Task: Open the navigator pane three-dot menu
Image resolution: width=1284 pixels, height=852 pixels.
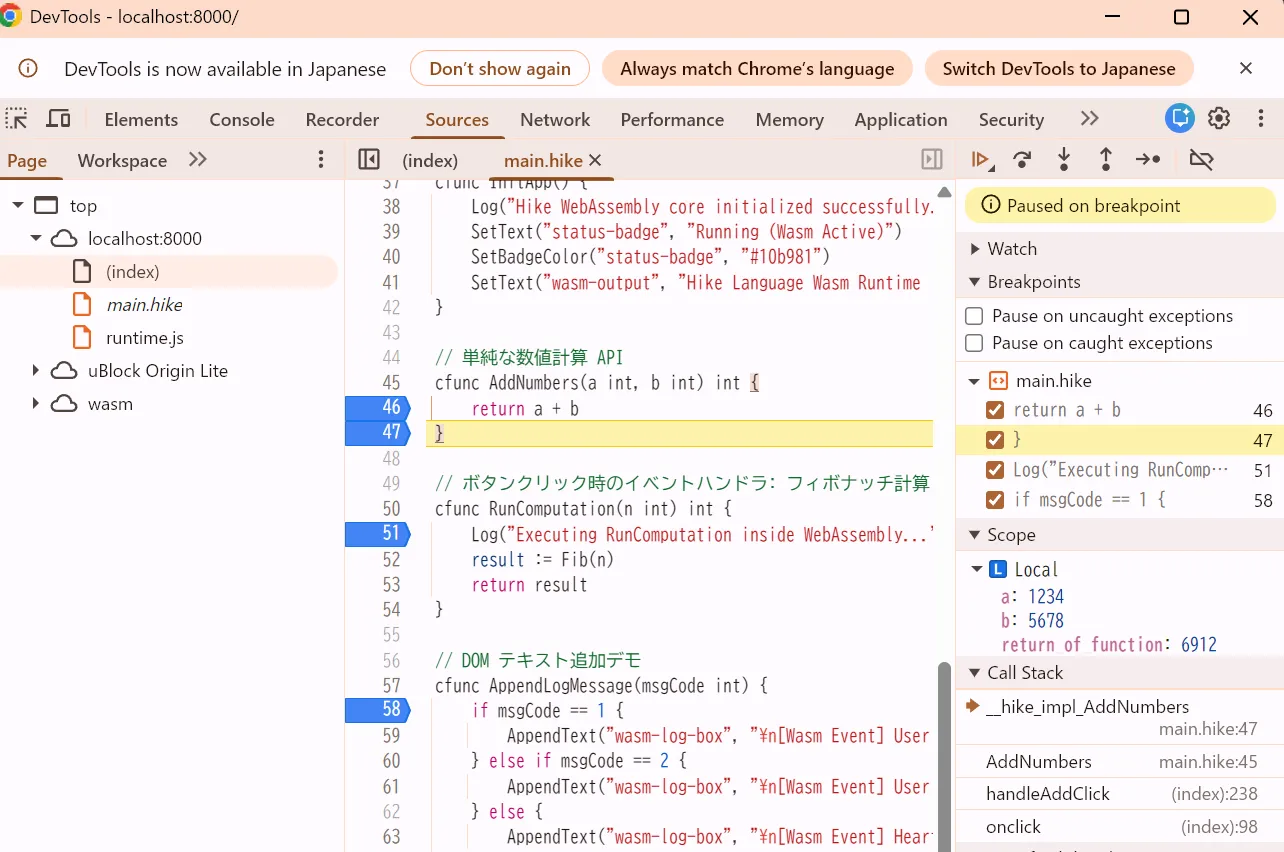Action: pyautogui.click(x=321, y=160)
